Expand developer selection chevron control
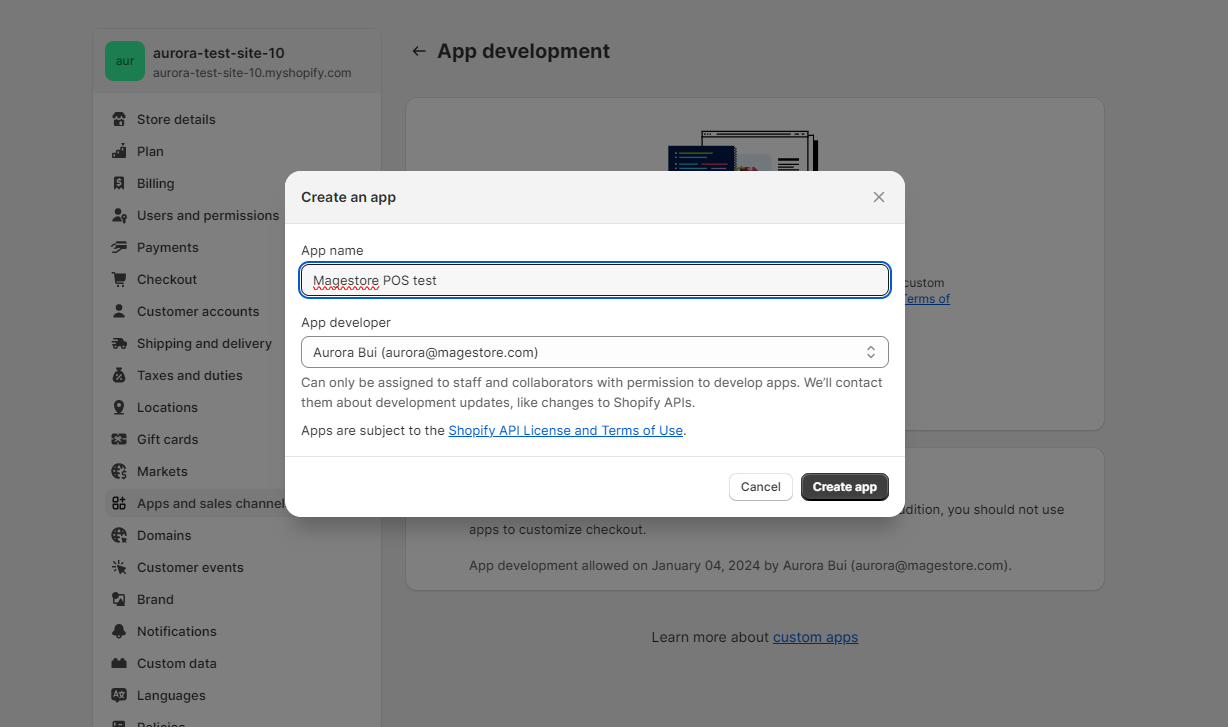The image size is (1228, 727). pyautogui.click(x=871, y=352)
